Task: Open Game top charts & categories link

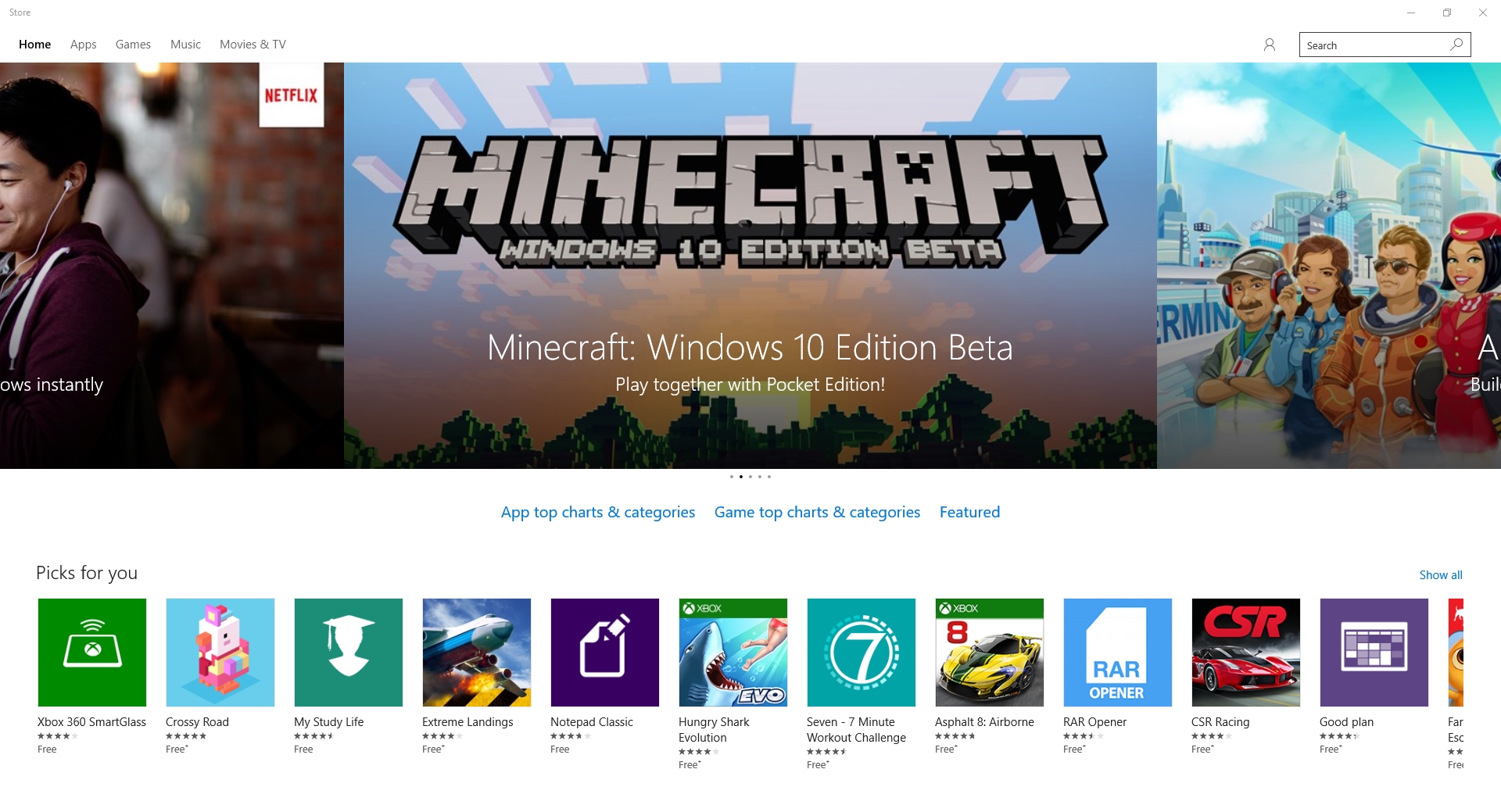Action: [x=817, y=512]
